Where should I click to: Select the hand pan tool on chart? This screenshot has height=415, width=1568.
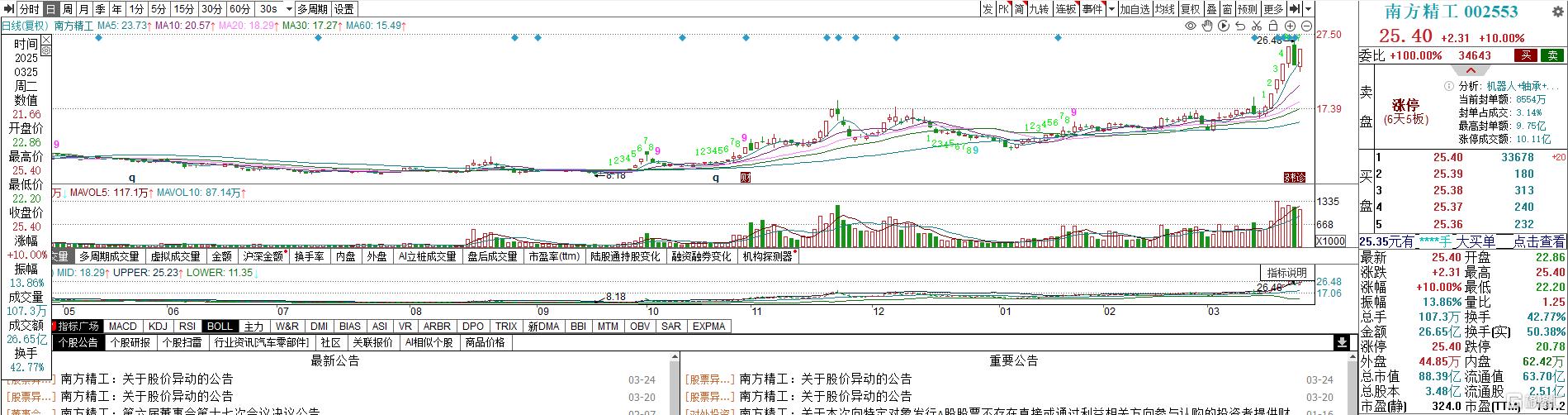(1207, 26)
